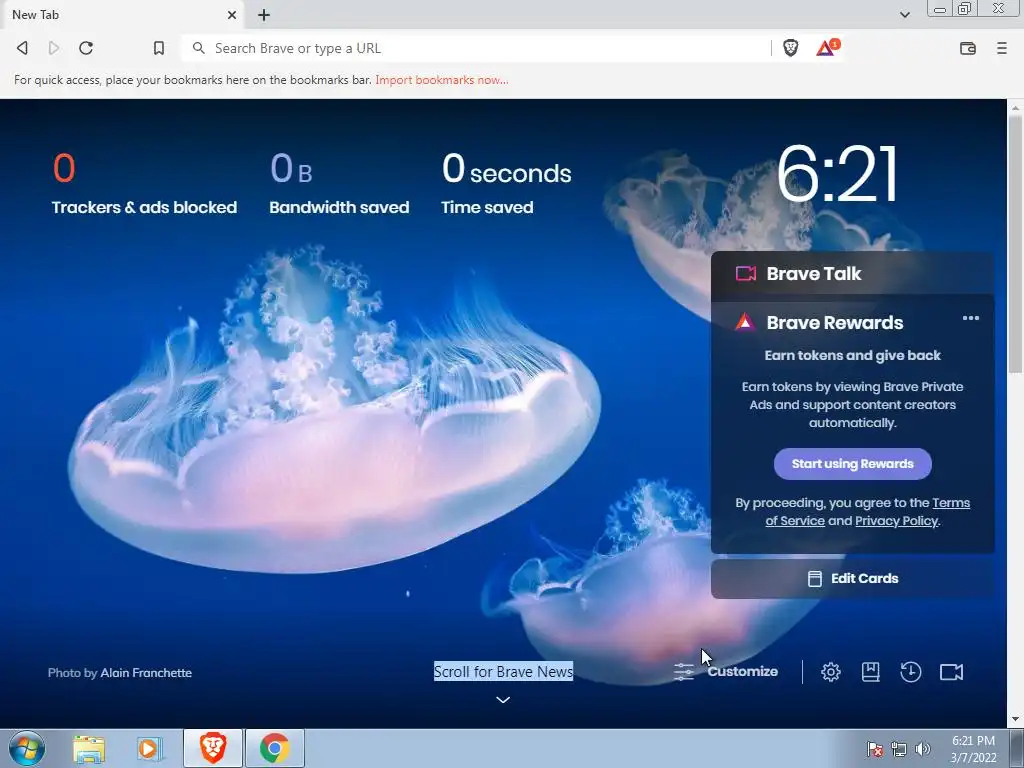Click Start using Rewards button
Viewport: 1024px width, 768px height.
click(x=852, y=464)
